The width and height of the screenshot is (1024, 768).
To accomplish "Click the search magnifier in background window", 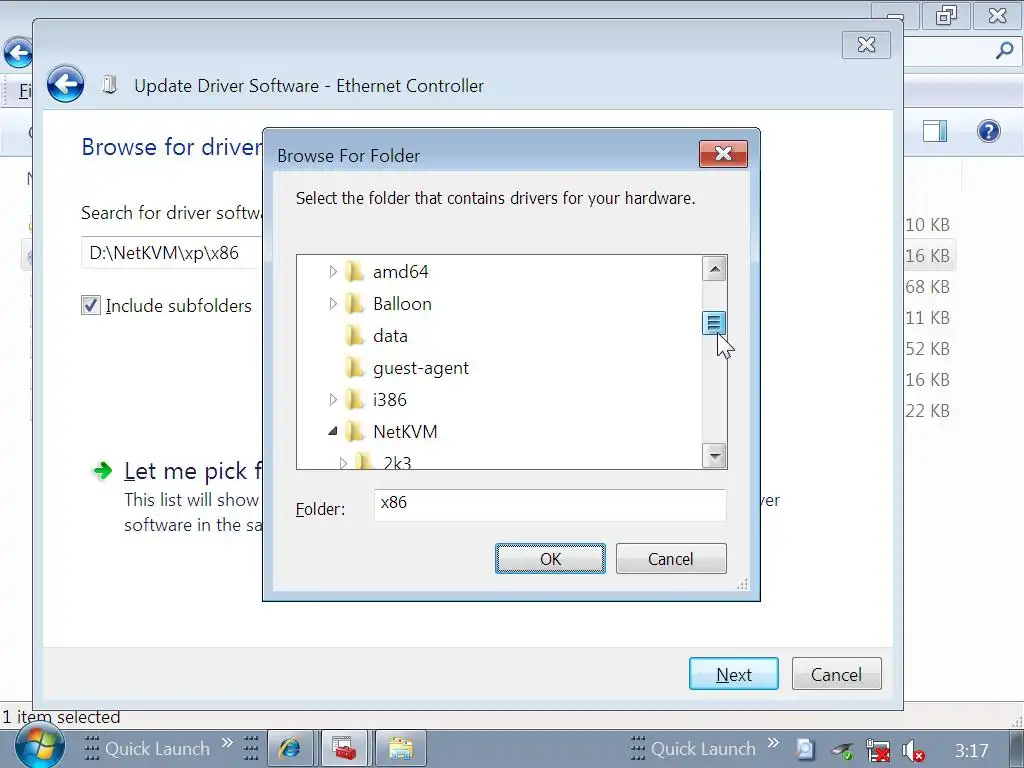I will coord(1004,50).
